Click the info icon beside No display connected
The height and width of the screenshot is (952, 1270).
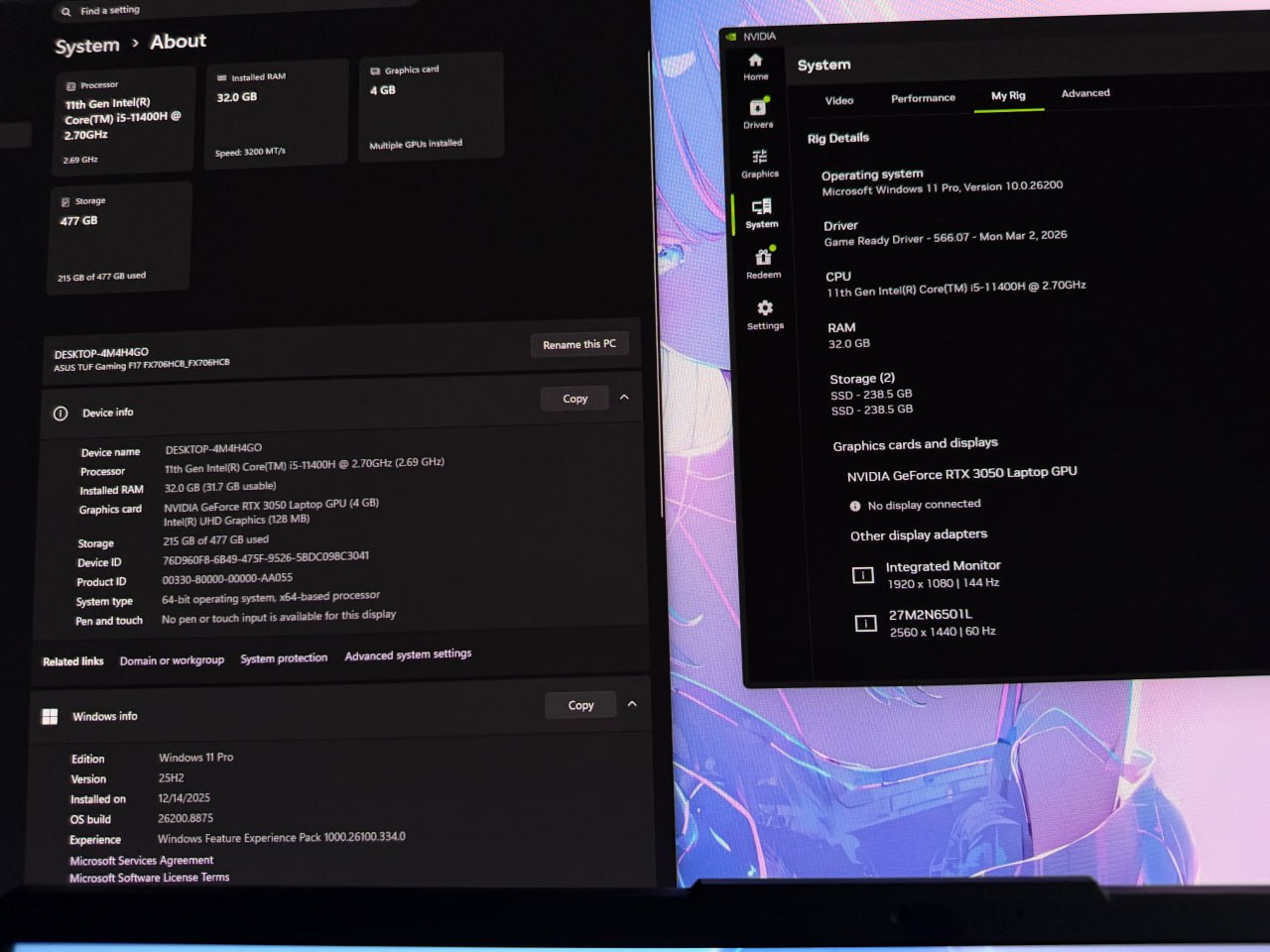pyautogui.click(x=855, y=507)
